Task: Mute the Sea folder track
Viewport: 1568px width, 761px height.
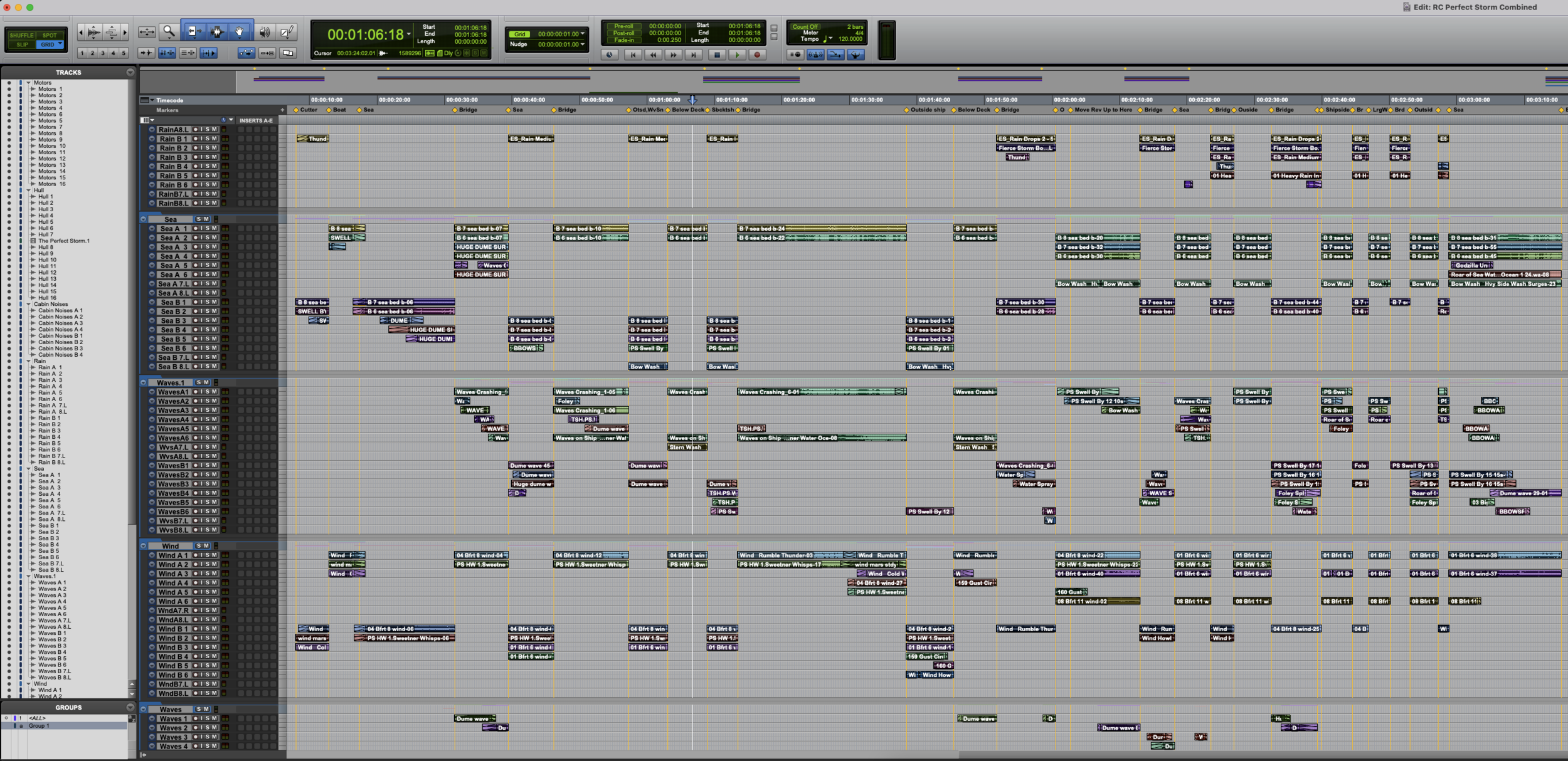Action: pos(206,219)
